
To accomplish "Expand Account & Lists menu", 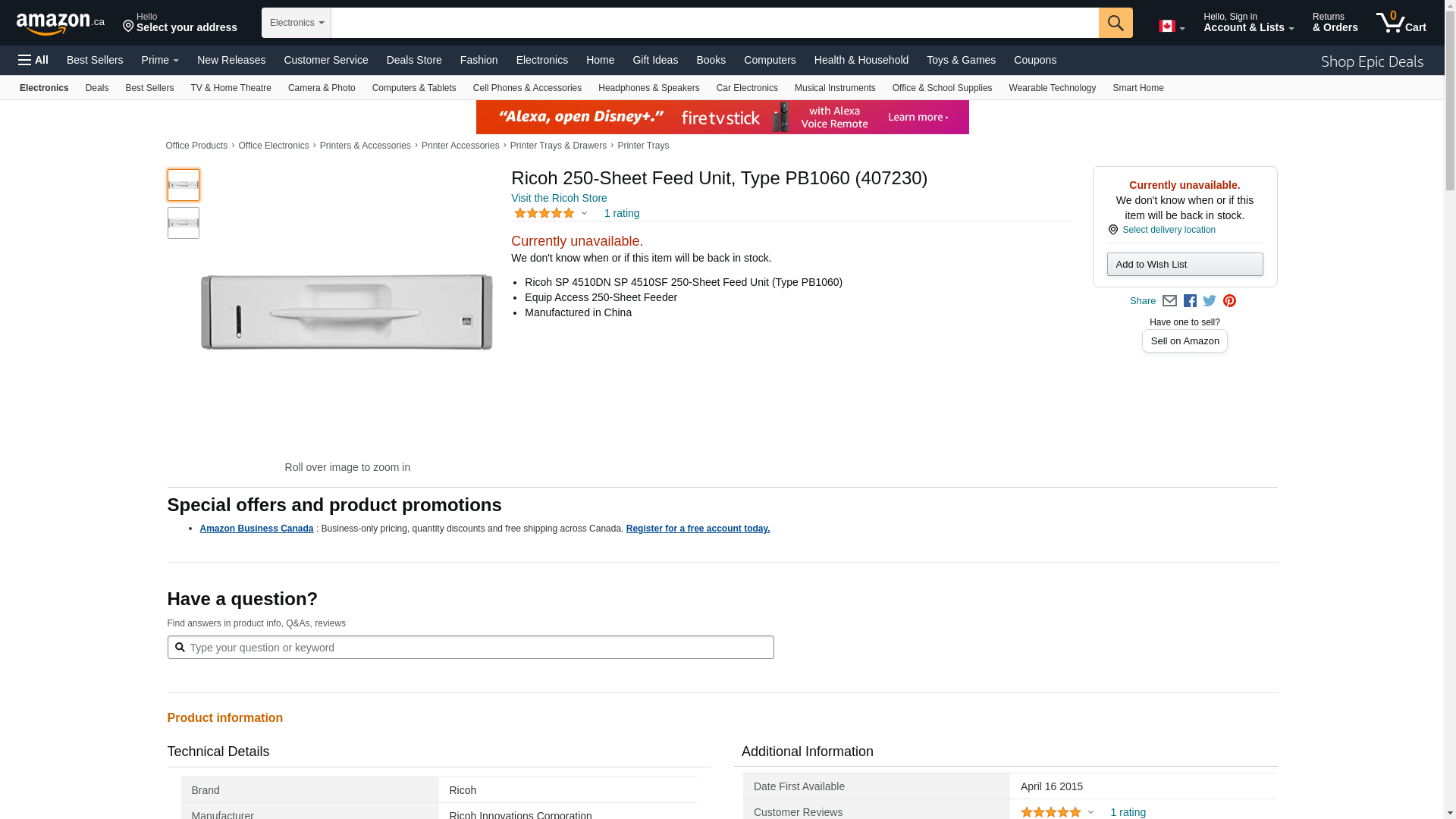I will [x=1248, y=23].
